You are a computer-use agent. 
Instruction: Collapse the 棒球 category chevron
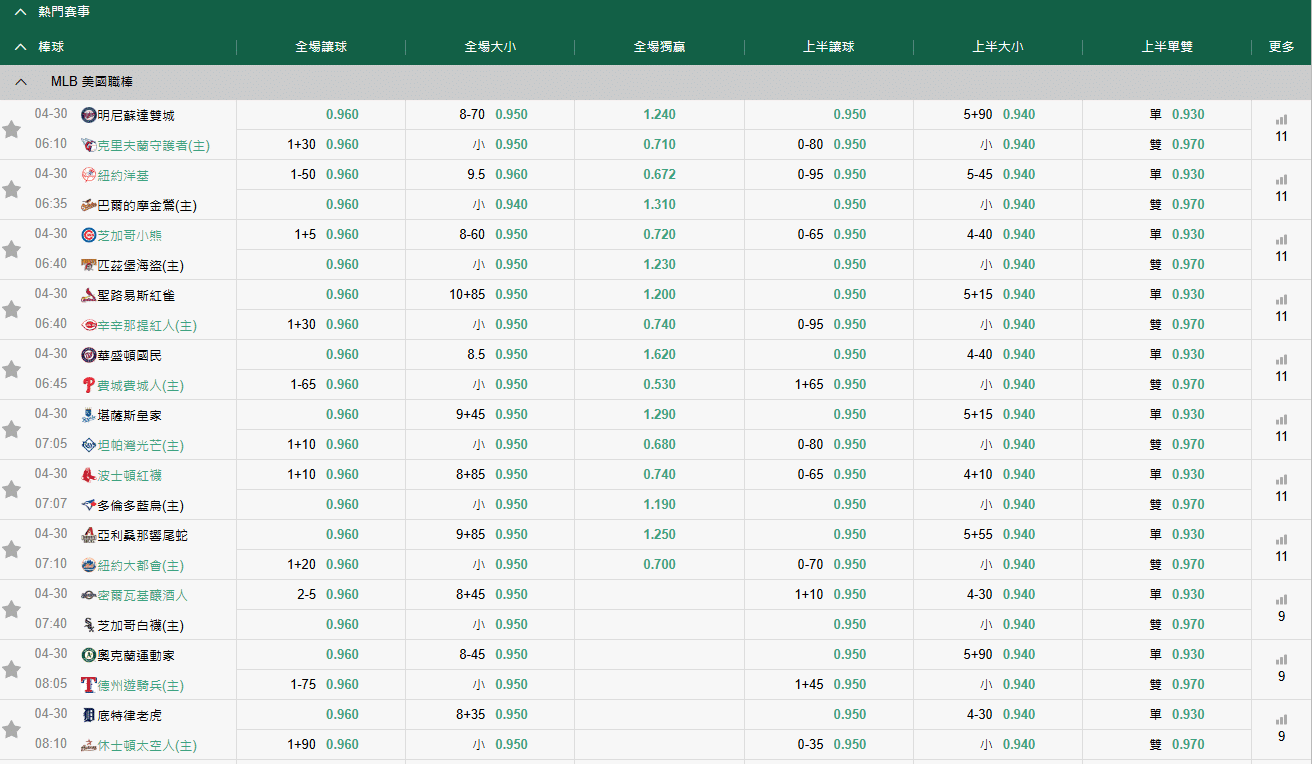pyautogui.click(x=20, y=47)
